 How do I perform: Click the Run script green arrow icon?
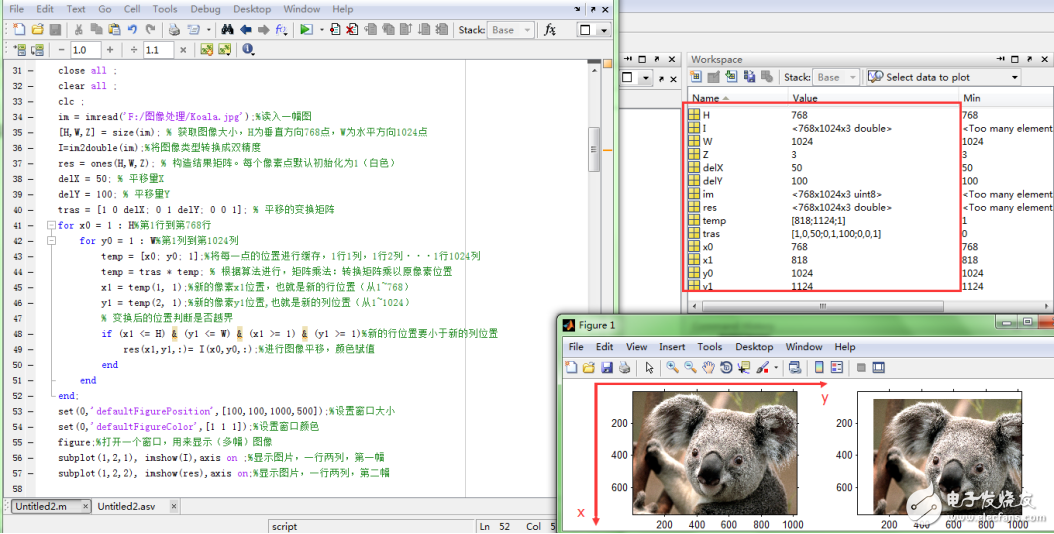tap(305, 30)
